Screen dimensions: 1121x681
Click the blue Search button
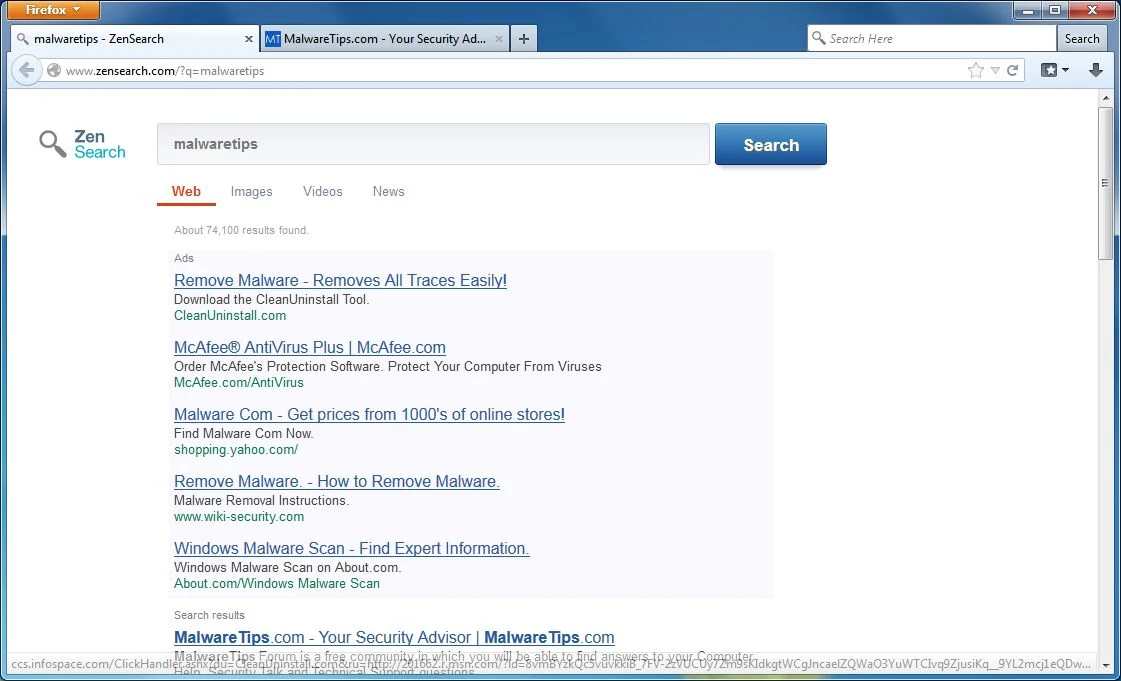[771, 144]
